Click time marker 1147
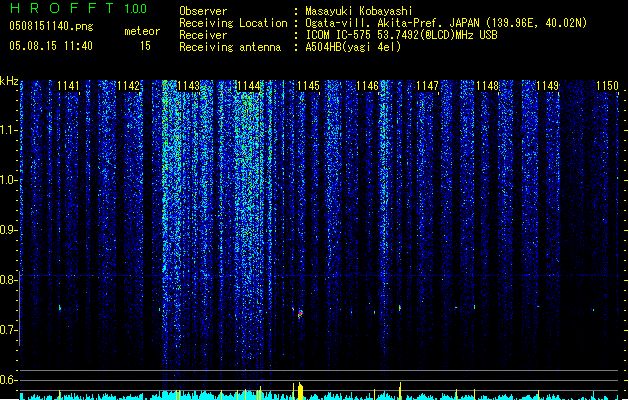The image size is (629, 400). click(x=428, y=86)
